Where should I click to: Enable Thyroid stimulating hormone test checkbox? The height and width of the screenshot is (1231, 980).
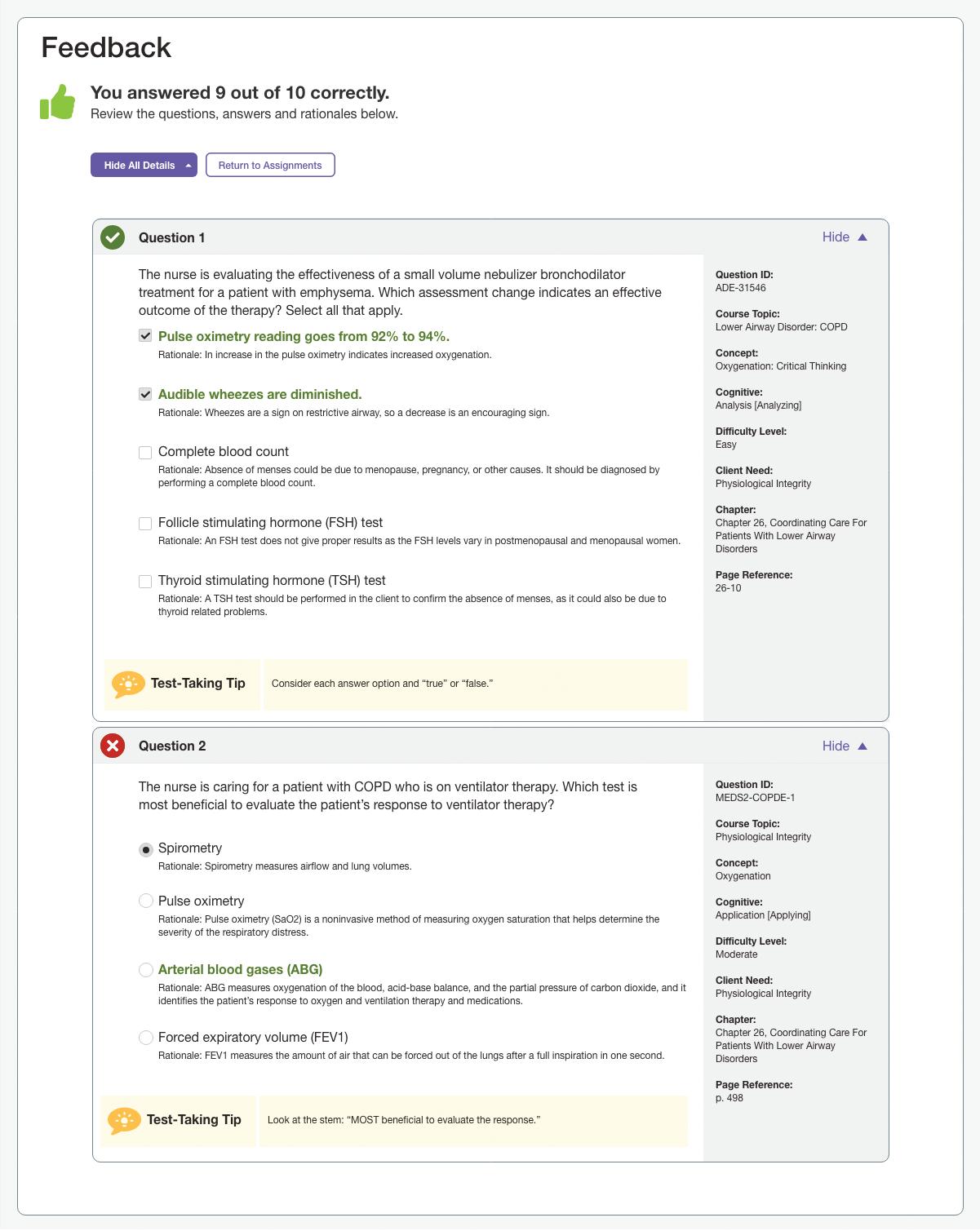145,581
